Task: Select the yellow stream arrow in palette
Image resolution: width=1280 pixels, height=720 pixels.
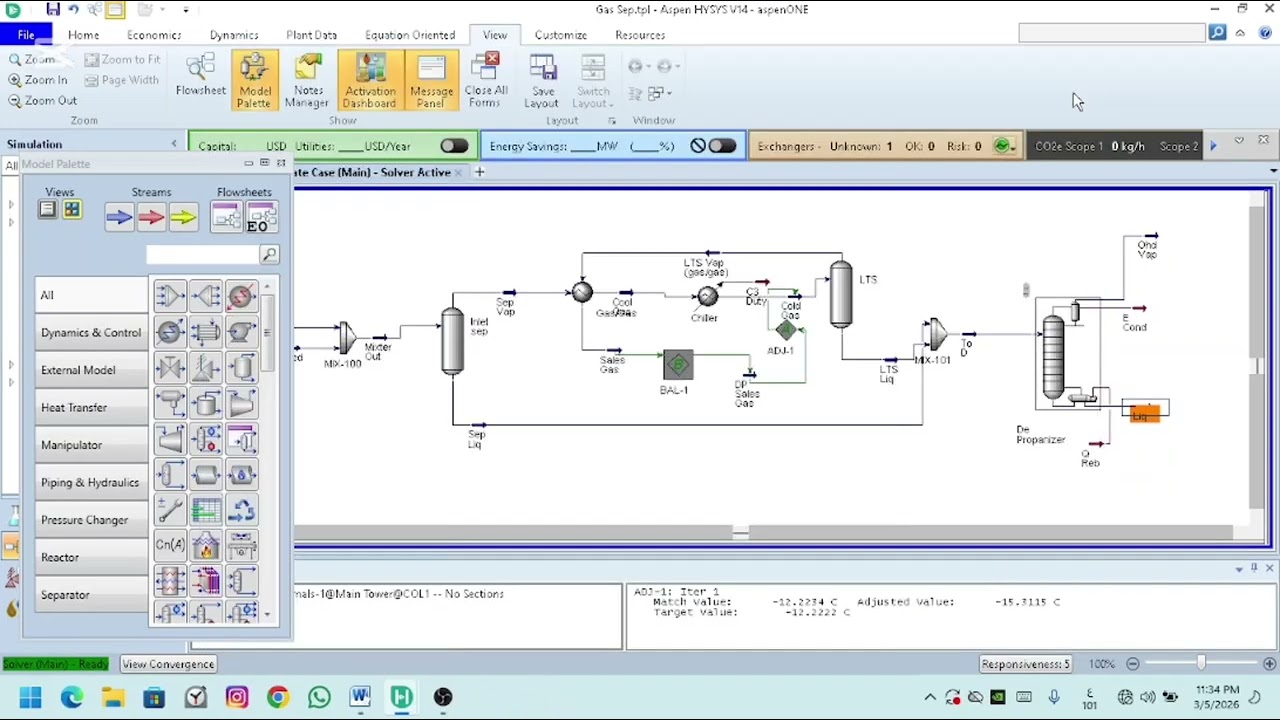Action: click(183, 217)
